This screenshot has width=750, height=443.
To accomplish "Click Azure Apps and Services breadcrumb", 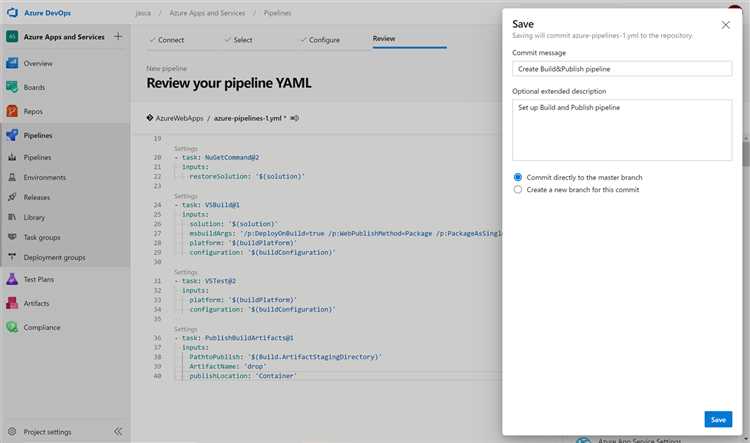I will (207, 13).
